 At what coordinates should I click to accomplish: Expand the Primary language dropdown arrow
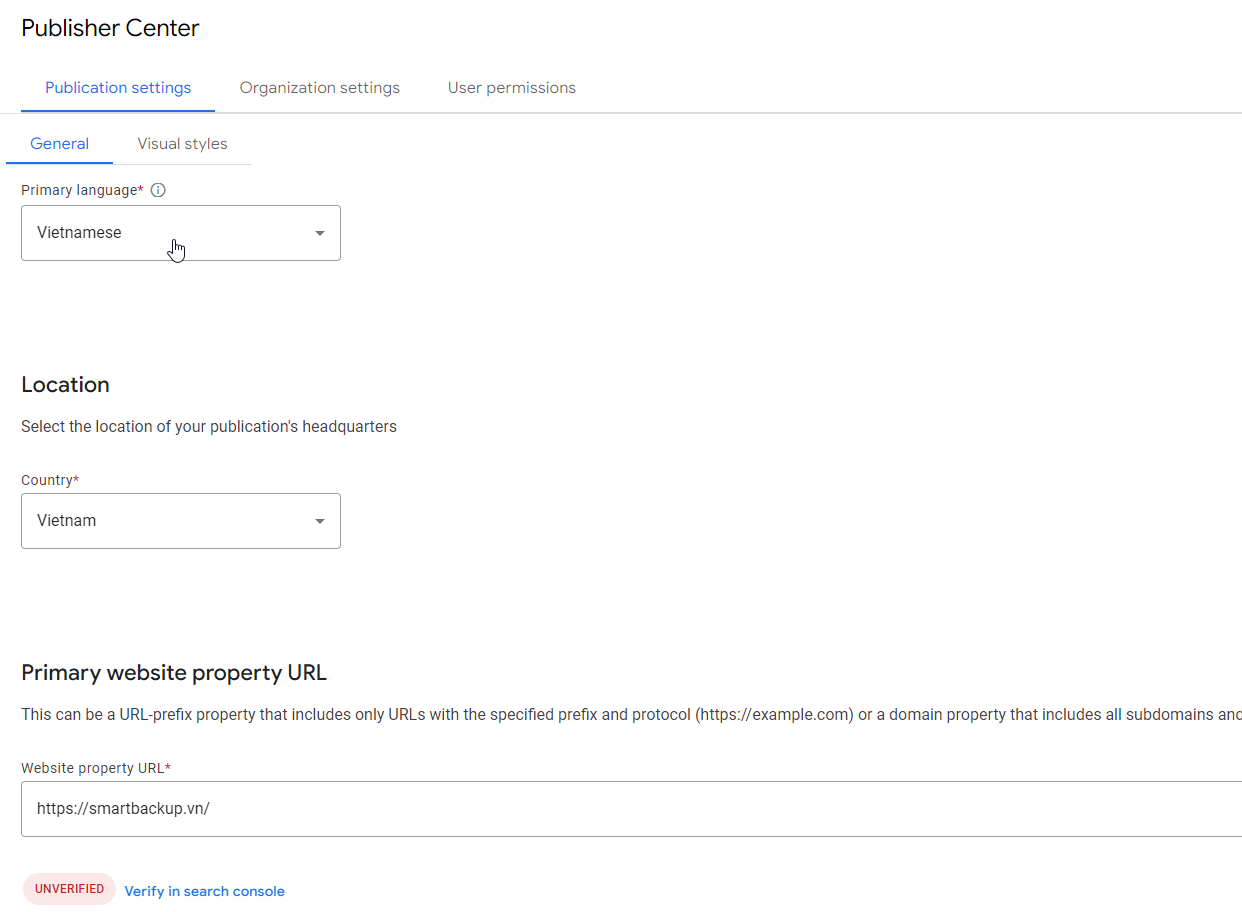[x=320, y=233]
